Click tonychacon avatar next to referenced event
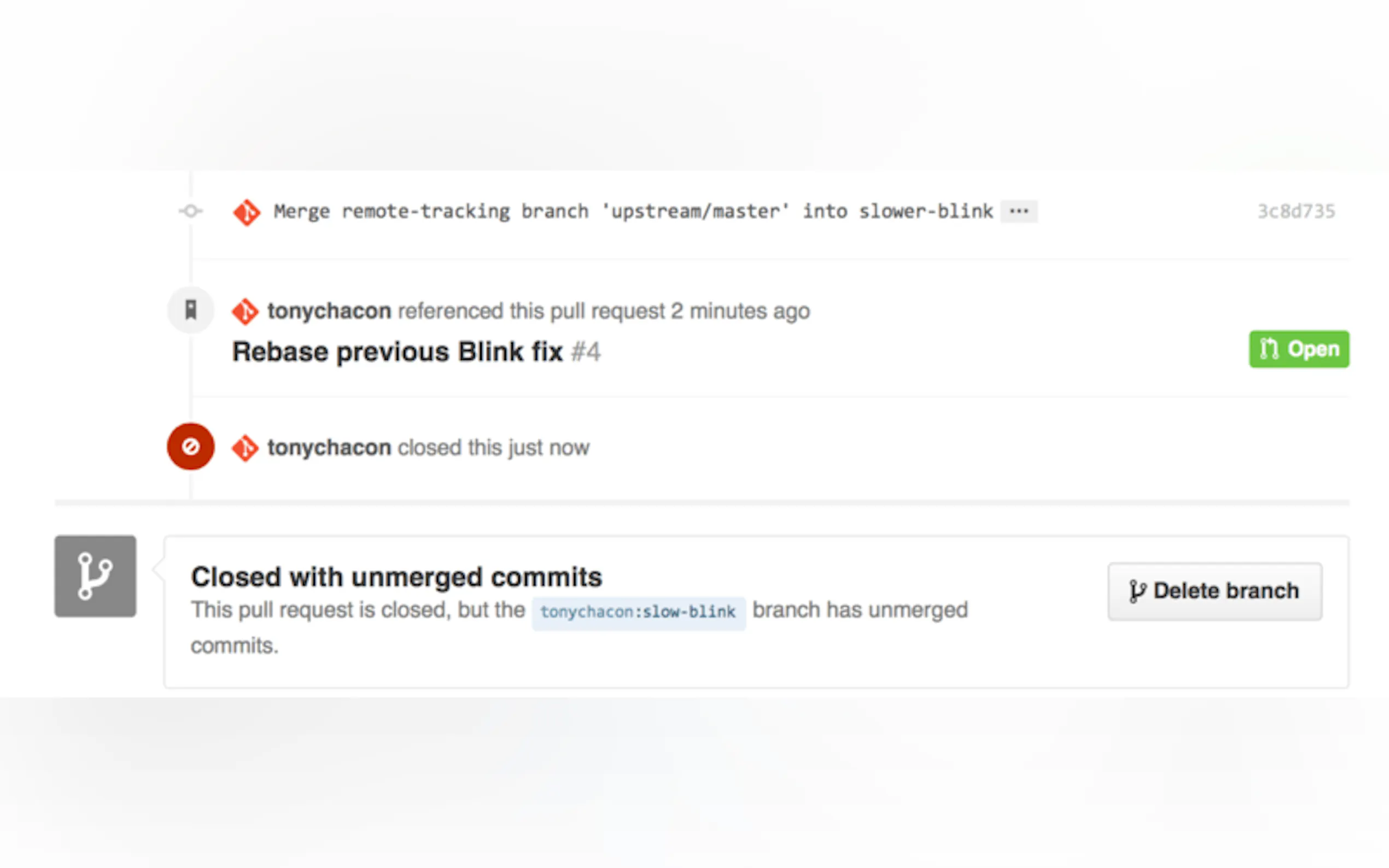 coord(245,311)
